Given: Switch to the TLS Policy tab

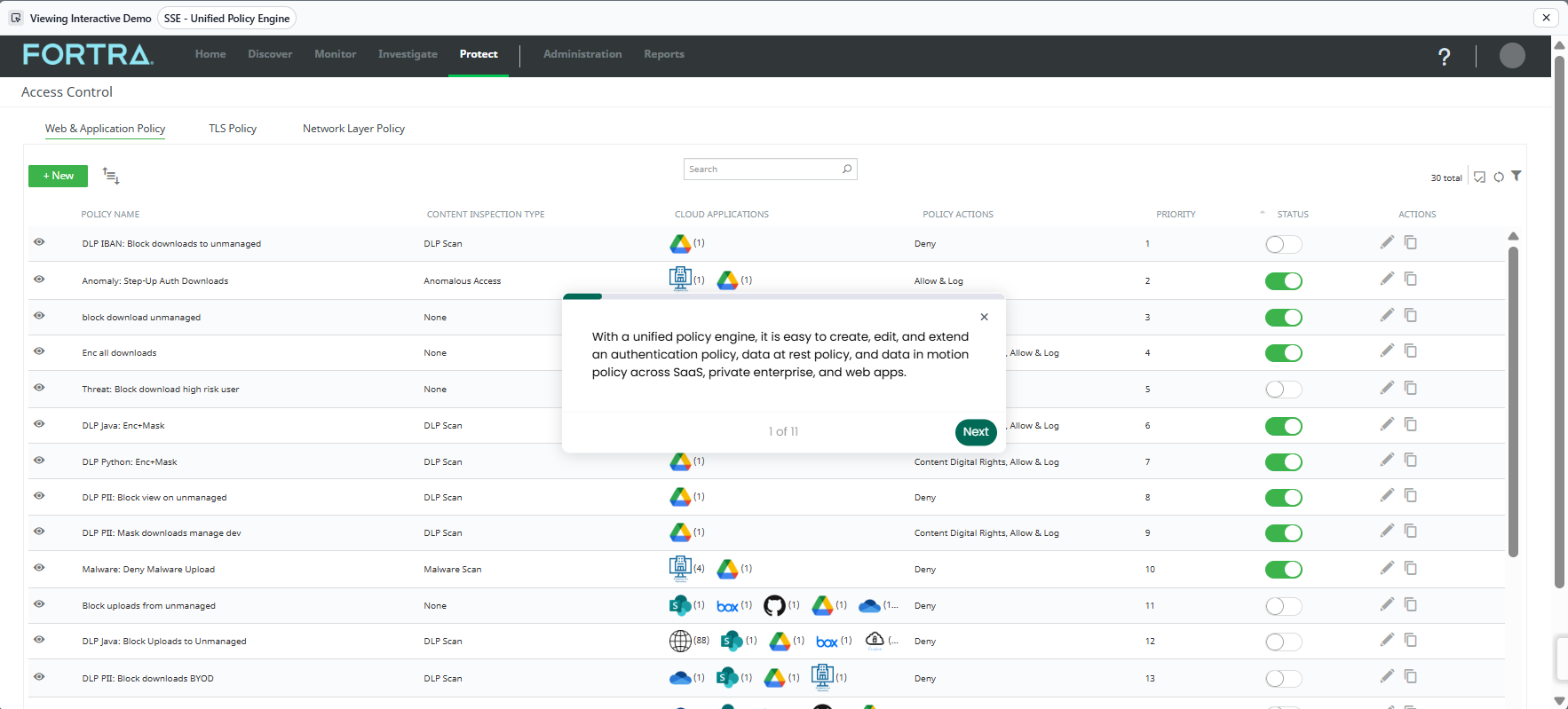Looking at the screenshot, I should coord(233,129).
